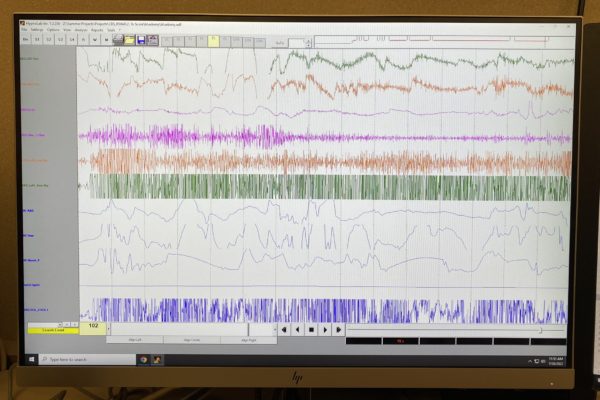Click the step back arrow button
The height and width of the screenshot is (400, 600).
[297, 328]
